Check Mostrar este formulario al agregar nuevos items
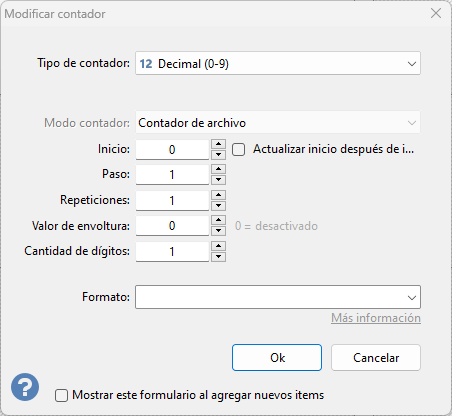452x416 pixels. [x=61, y=395]
